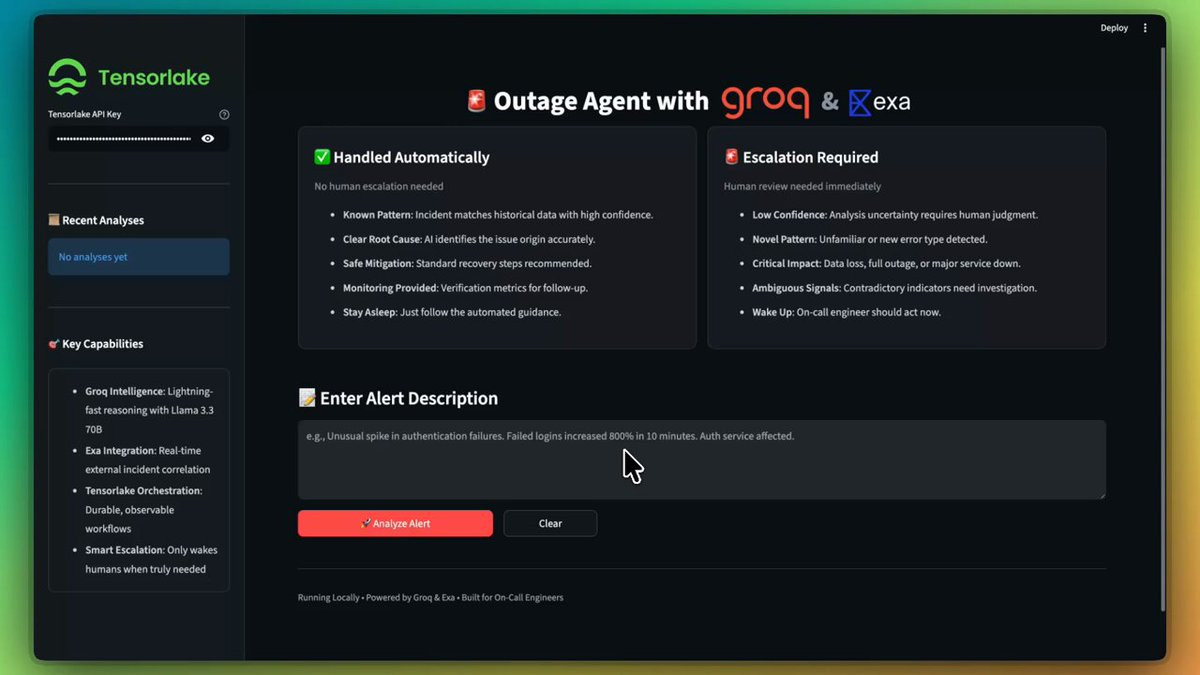The width and height of the screenshot is (1200, 675).
Task: Click the 'Handled Automatically' heading
Action: [411, 157]
